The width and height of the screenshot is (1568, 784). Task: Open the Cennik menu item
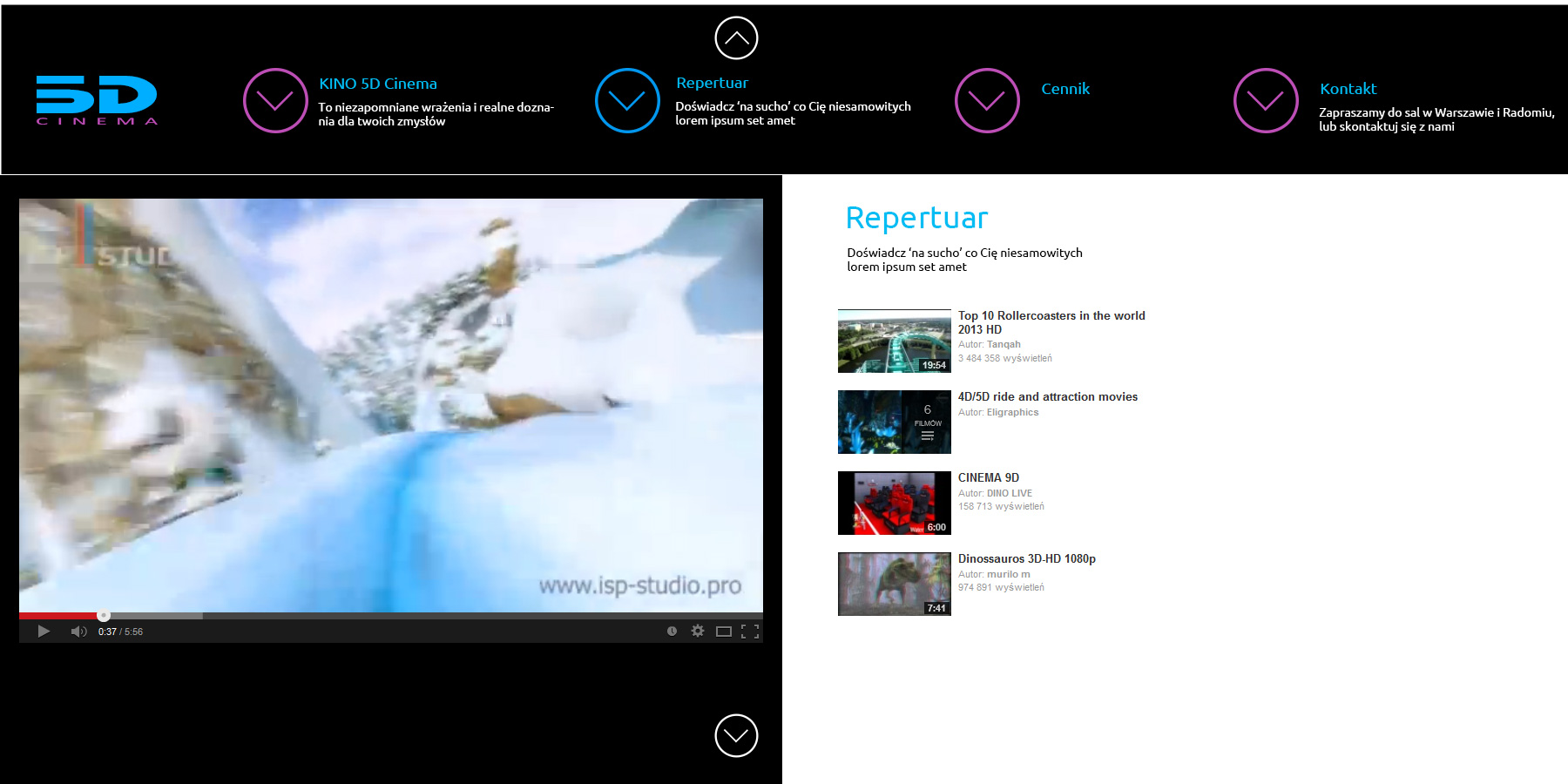click(x=1065, y=89)
